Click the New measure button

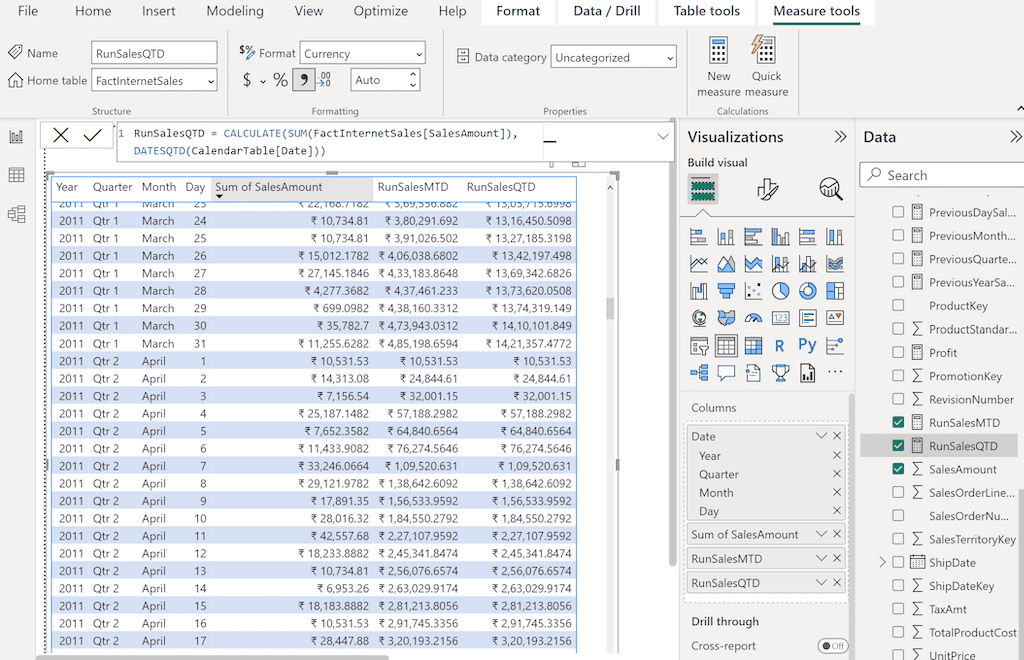[x=718, y=62]
